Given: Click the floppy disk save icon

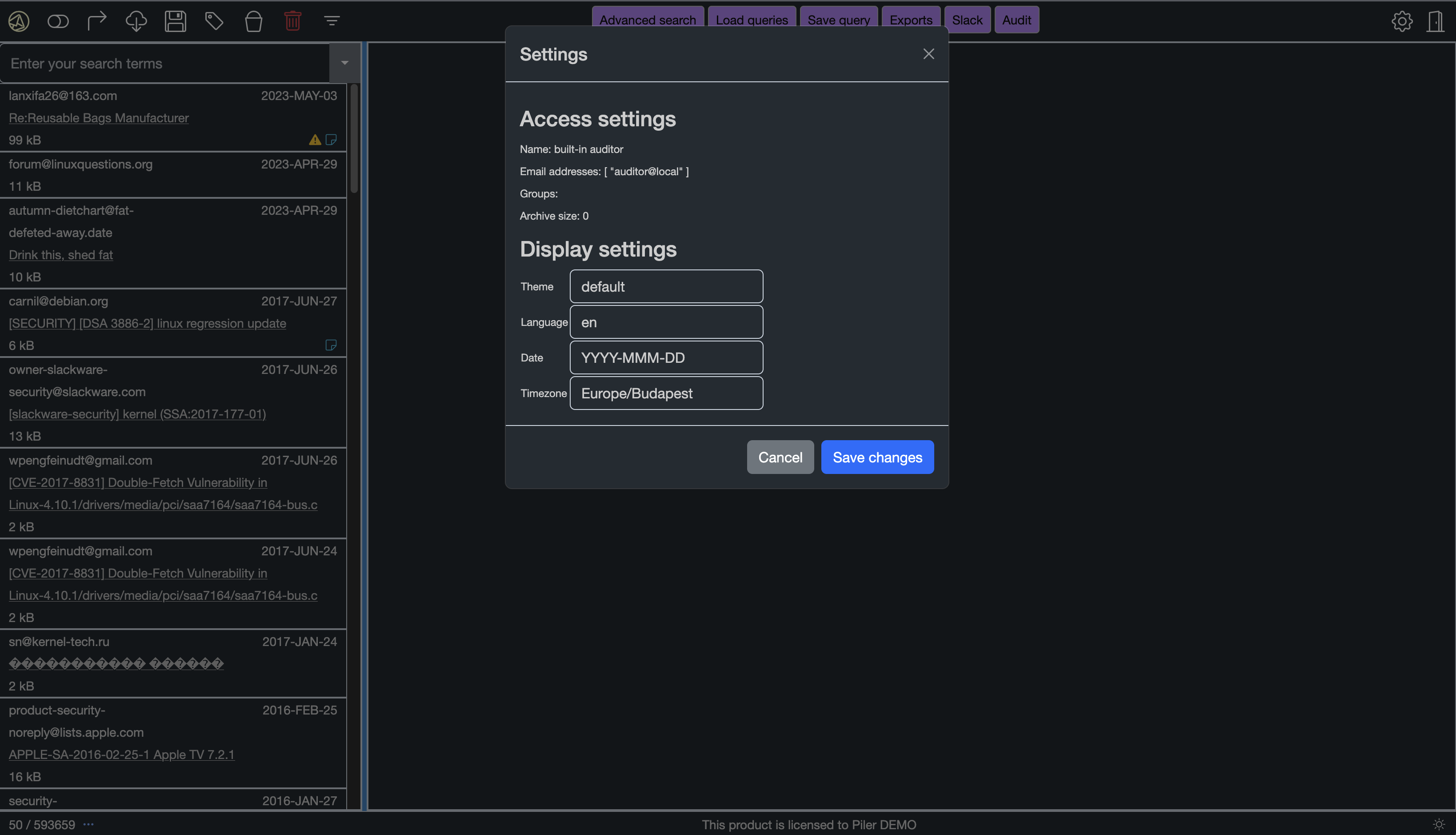Looking at the screenshot, I should 175,21.
